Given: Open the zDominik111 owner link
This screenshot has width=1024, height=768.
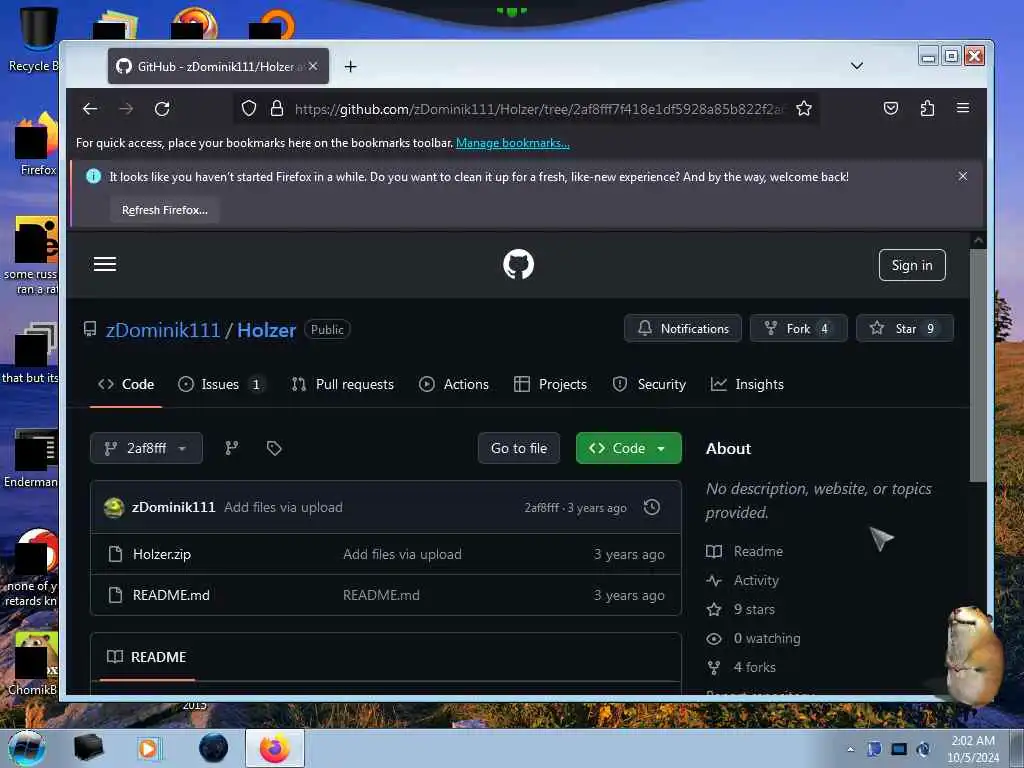Looking at the screenshot, I should coord(163,330).
